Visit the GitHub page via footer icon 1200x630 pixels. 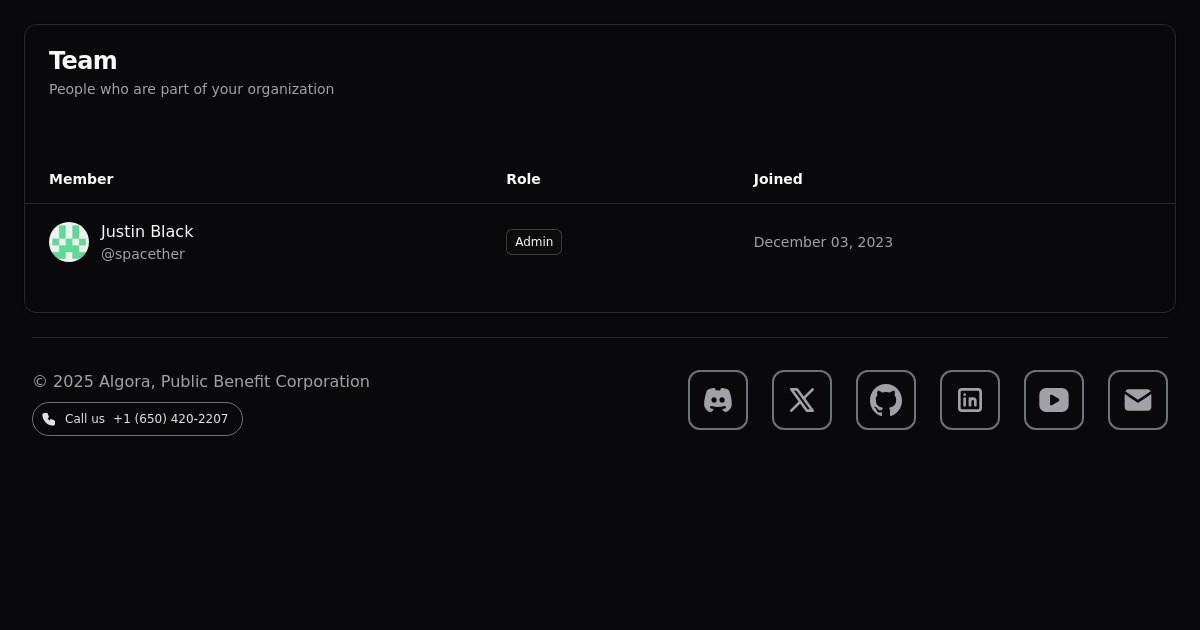pos(886,400)
